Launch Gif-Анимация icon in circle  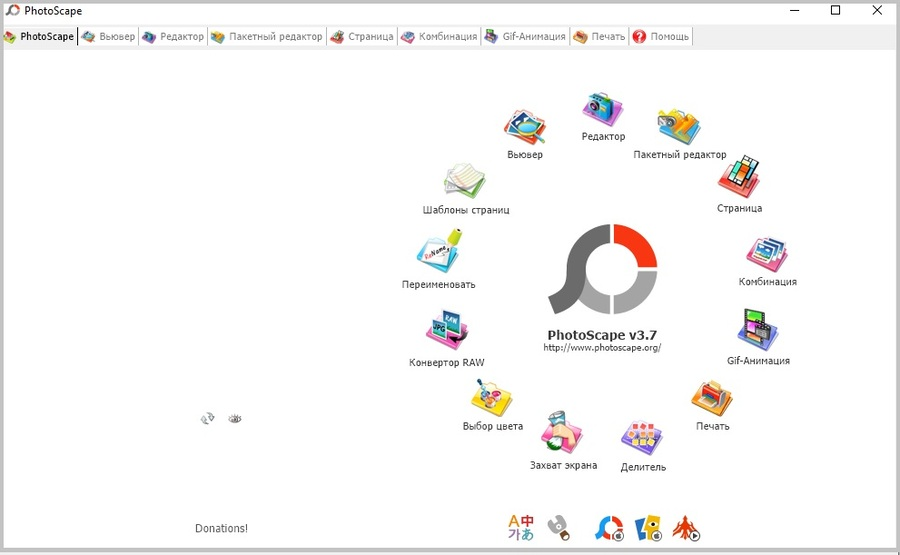(x=758, y=330)
